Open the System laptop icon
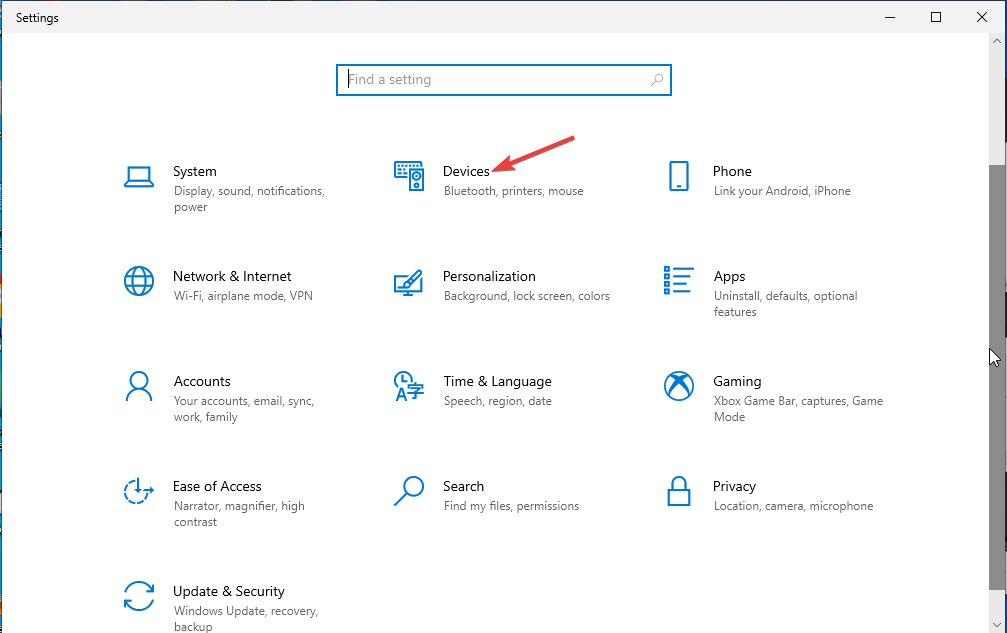The width and height of the screenshot is (1007, 633). tap(139, 177)
